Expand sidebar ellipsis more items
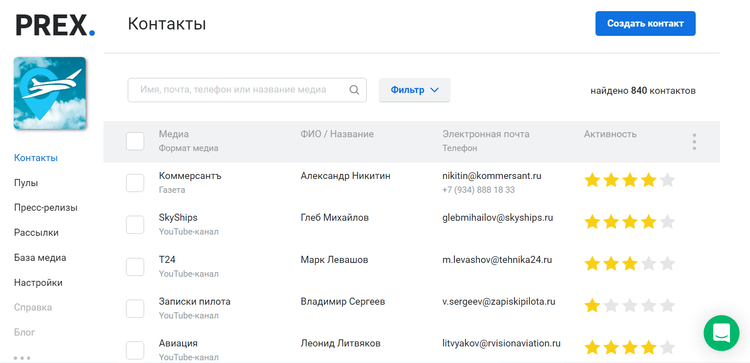This screenshot has height=363, width=750. [x=22, y=357]
